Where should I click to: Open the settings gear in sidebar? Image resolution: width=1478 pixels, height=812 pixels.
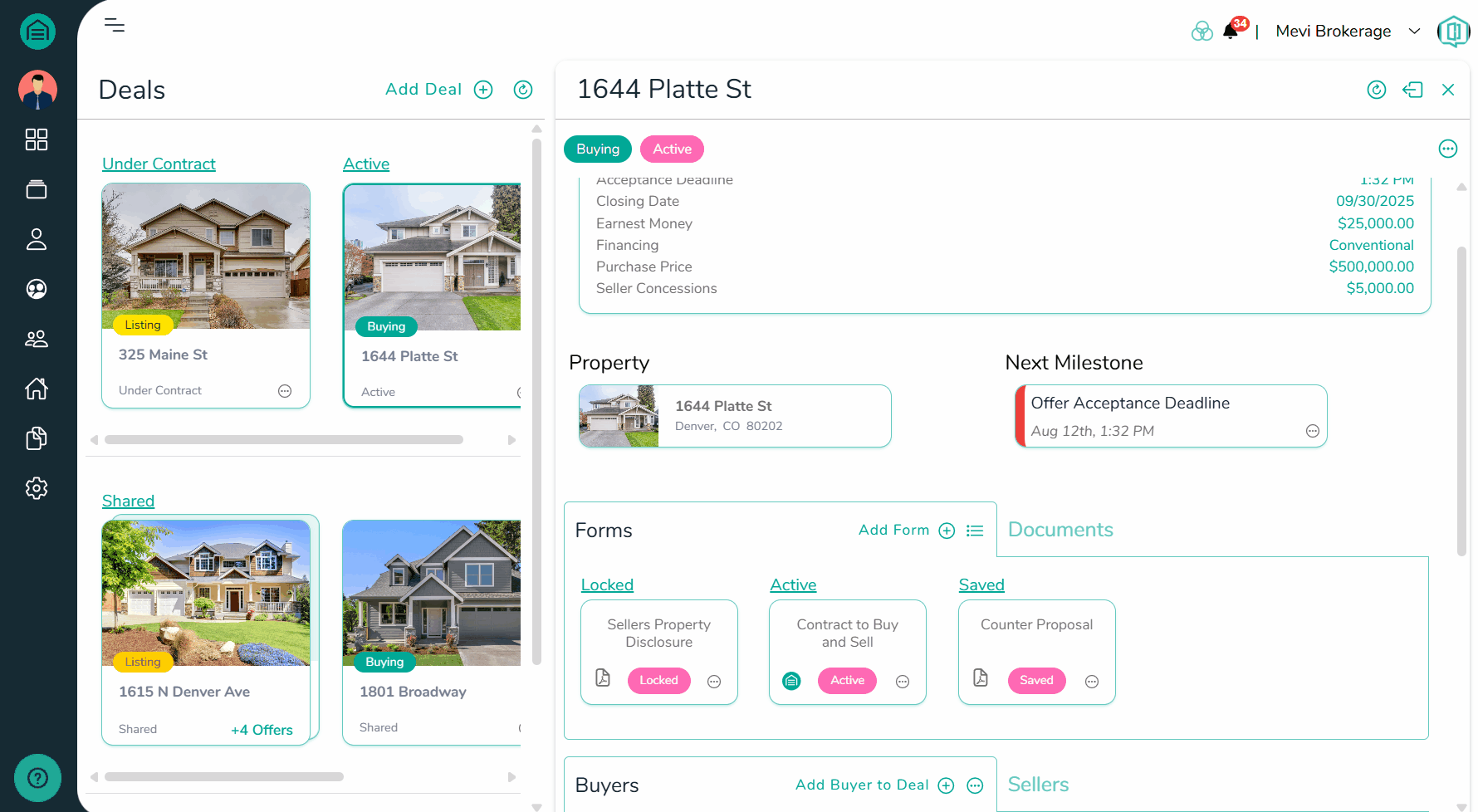(37, 488)
